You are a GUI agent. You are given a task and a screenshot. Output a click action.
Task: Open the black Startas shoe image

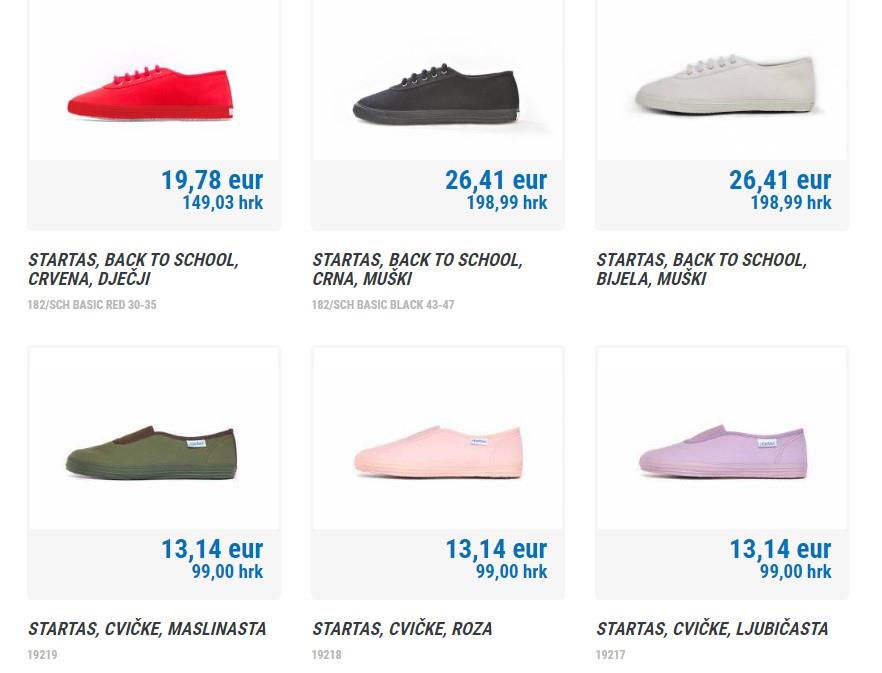tap(436, 94)
